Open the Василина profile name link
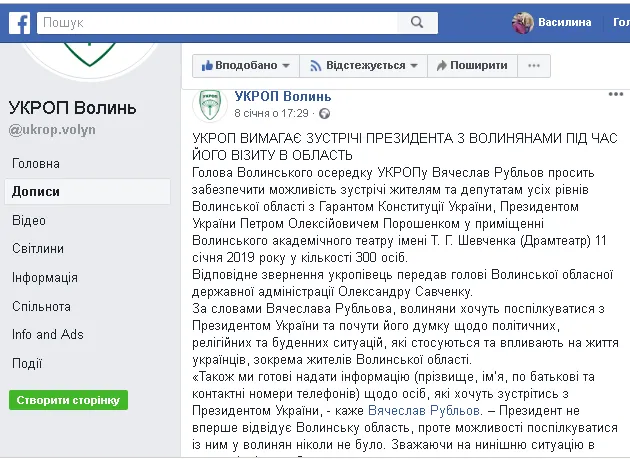 coord(565,22)
